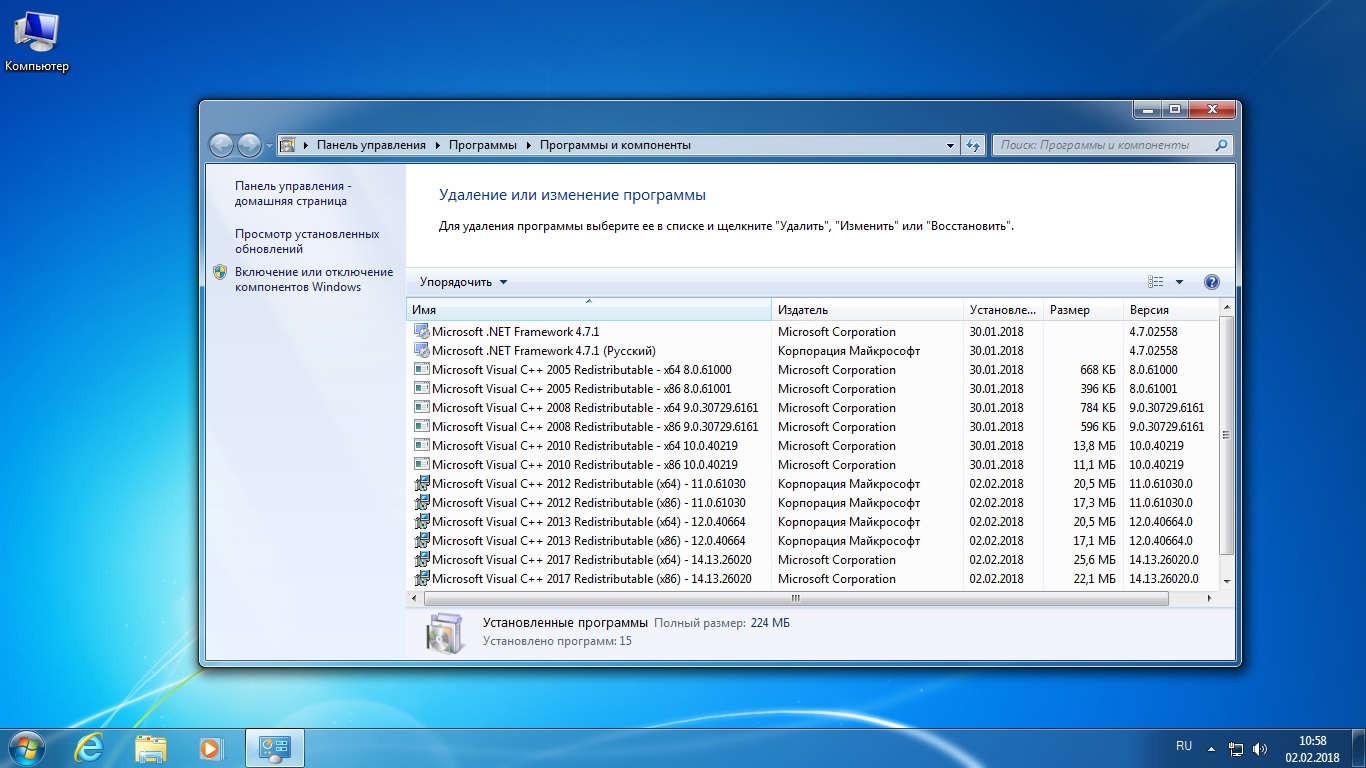The width and height of the screenshot is (1366, 768).
Task: Open Internet Explorer from the taskbar
Action: [x=89, y=748]
